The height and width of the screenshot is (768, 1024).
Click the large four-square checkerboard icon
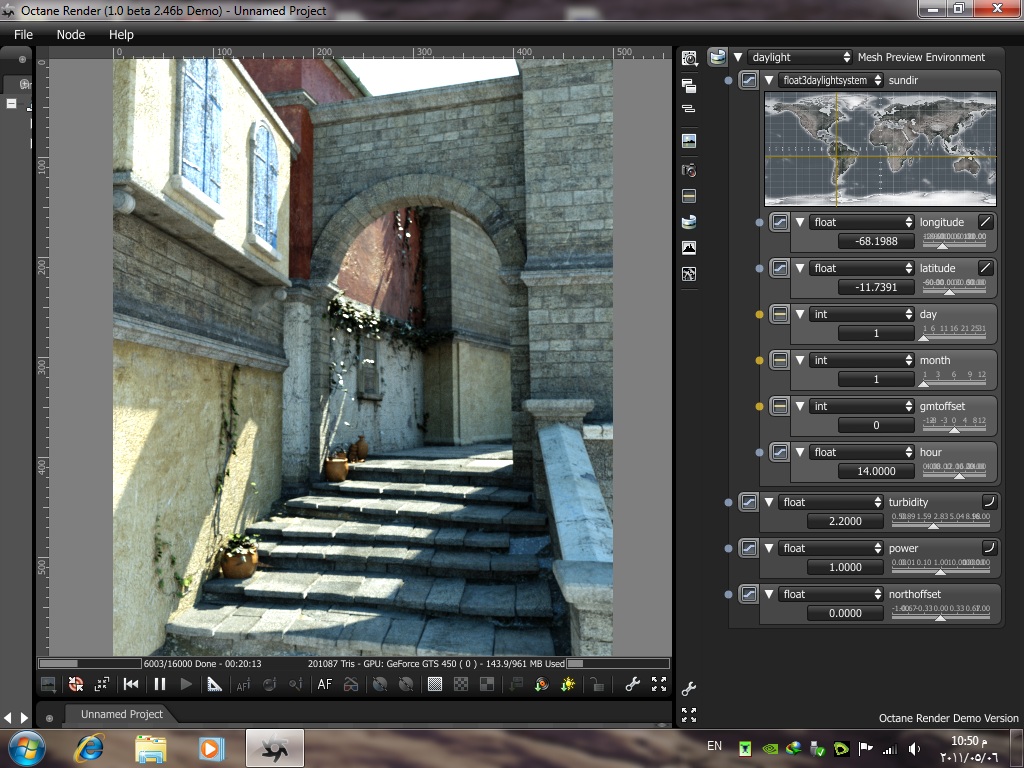click(487, 684)
